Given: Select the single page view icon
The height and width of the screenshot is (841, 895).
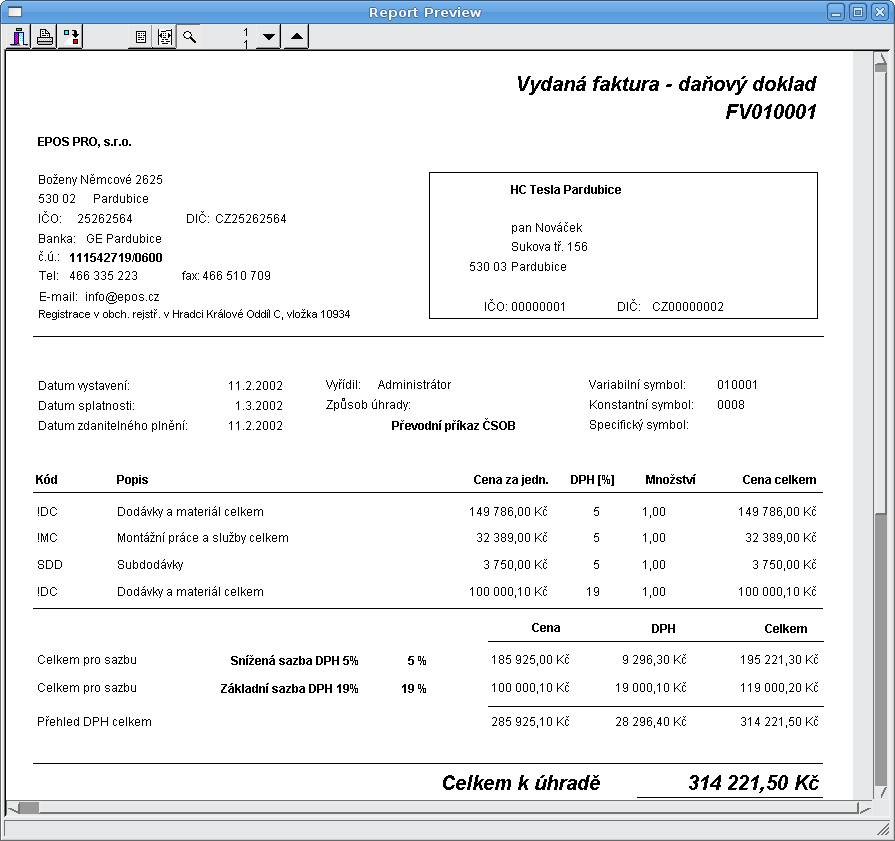Looking at the screenshot, I should click(141, 38).
